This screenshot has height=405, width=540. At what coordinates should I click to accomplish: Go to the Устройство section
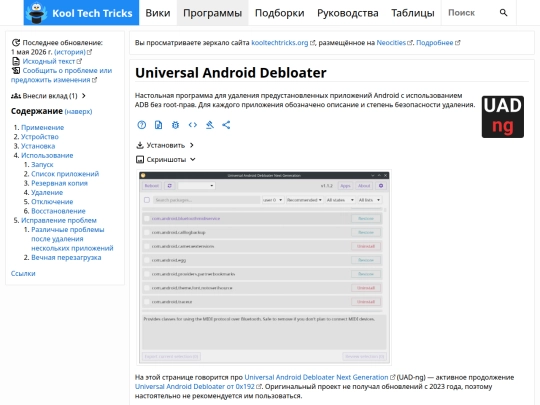40,137
